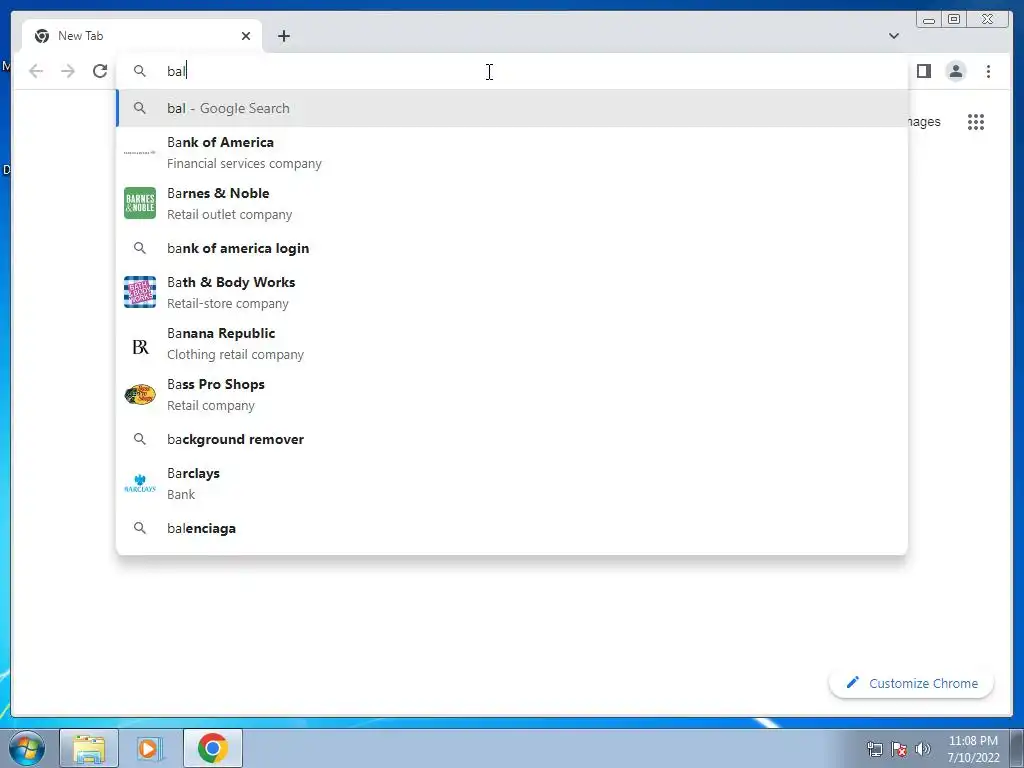
Task: Open the Images link
Action: (x=924, y=121)
